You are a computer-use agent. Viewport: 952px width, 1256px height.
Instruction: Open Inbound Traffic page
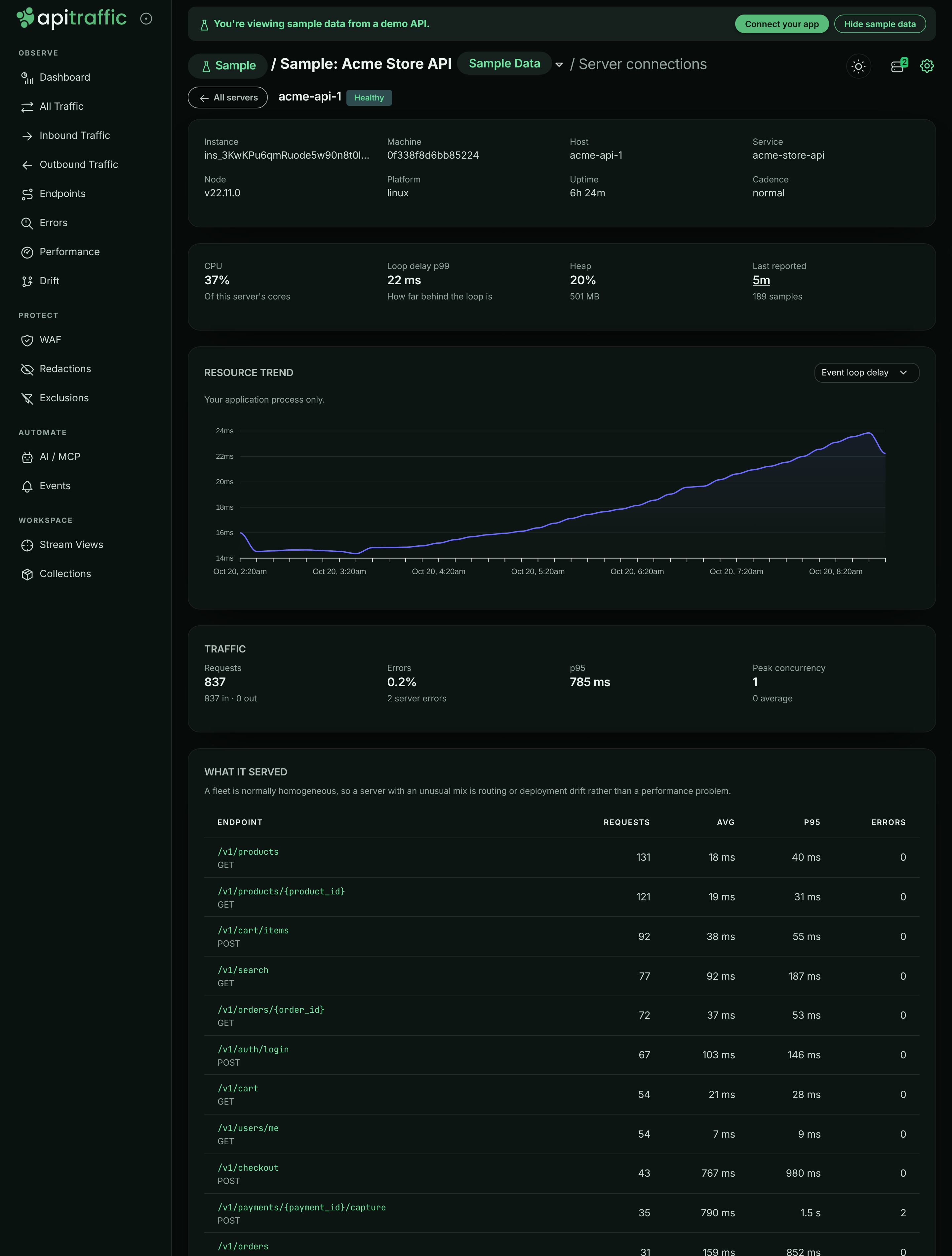[x=74, y=135]
